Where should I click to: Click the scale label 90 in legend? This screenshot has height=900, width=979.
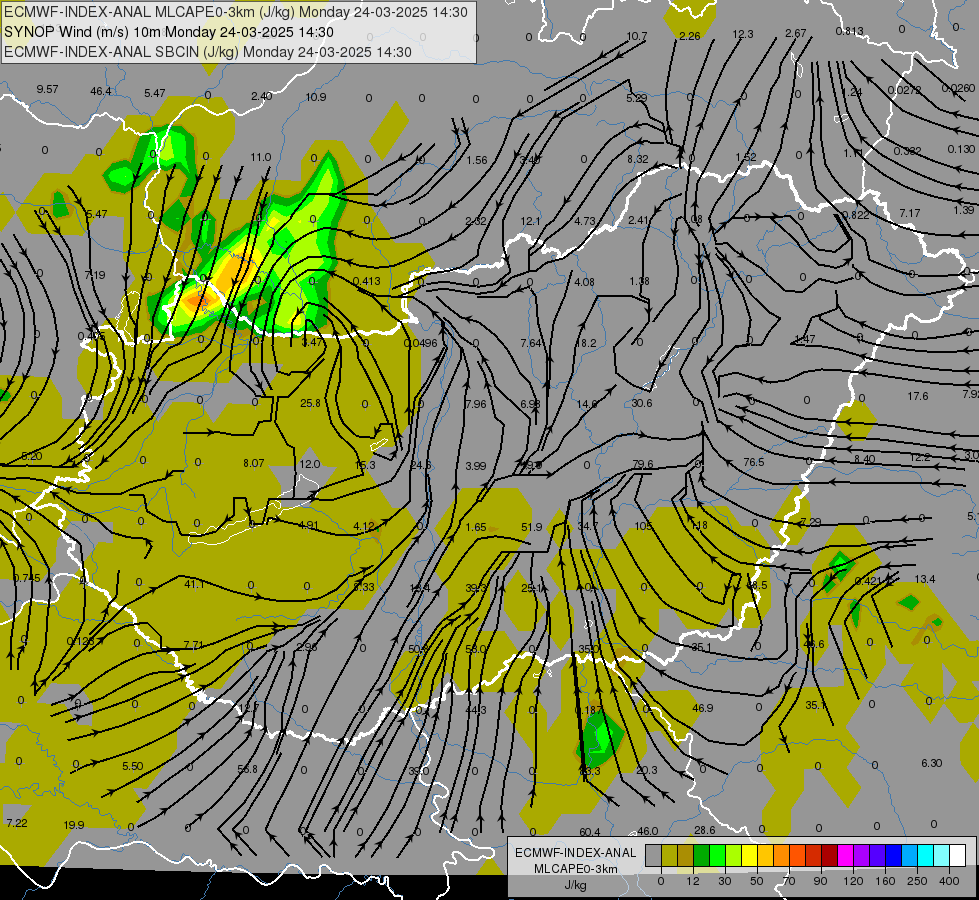point(820,881)
